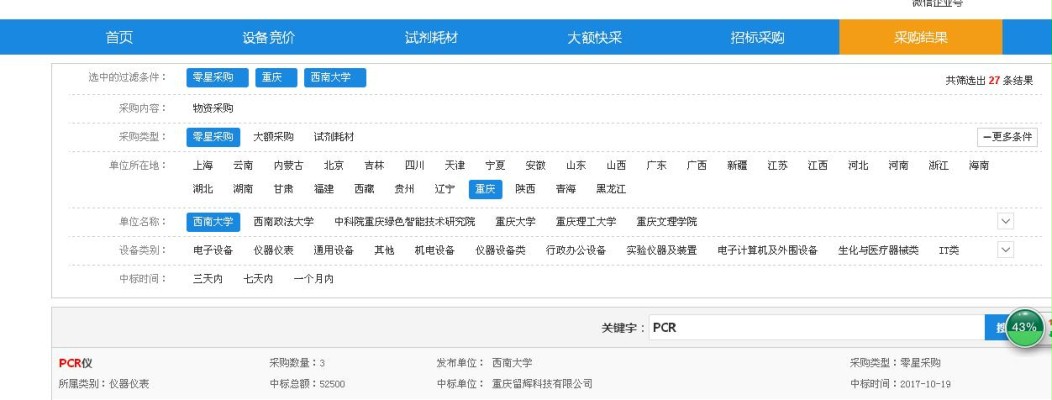Screen dimensions: 1052x400
Task: Remove the 西南大学 tag in selected filter conditions
Action: tap(335, 78)
